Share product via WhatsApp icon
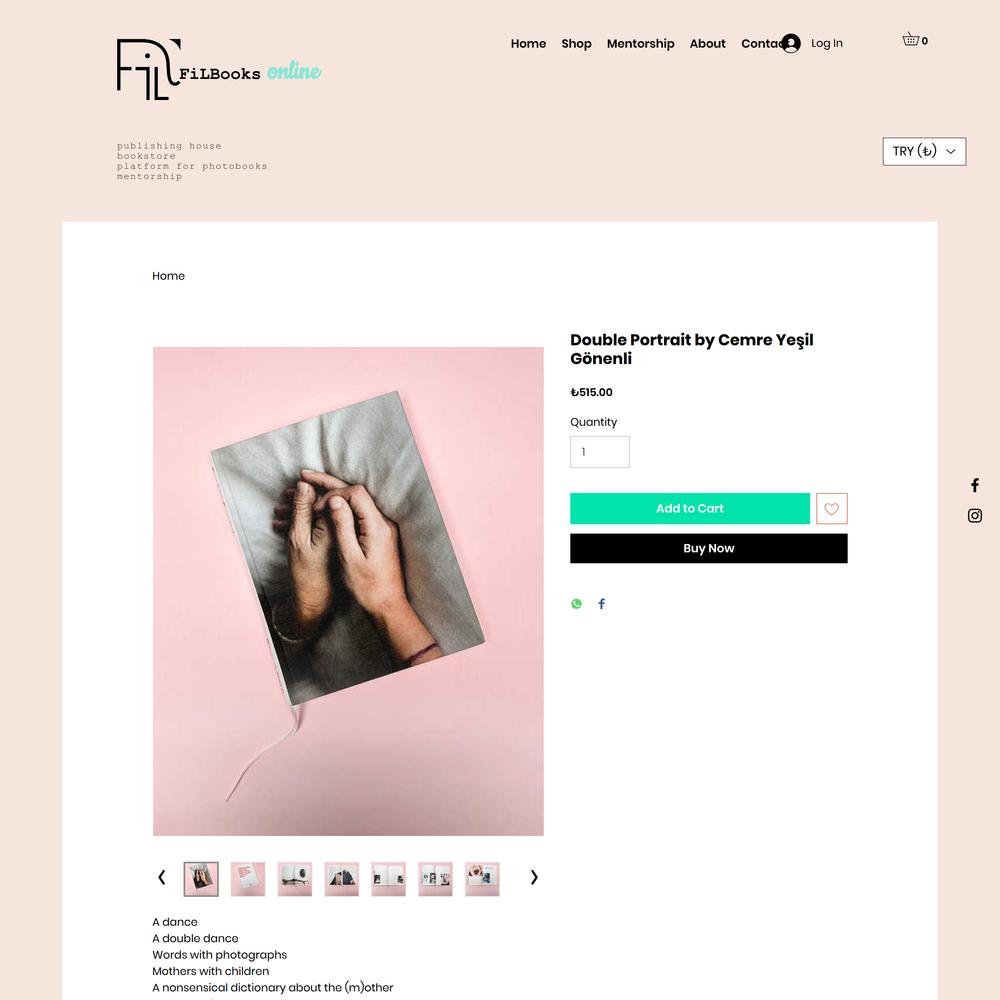Screen dimensions: 1000x1000 click(x=577, y=604)
